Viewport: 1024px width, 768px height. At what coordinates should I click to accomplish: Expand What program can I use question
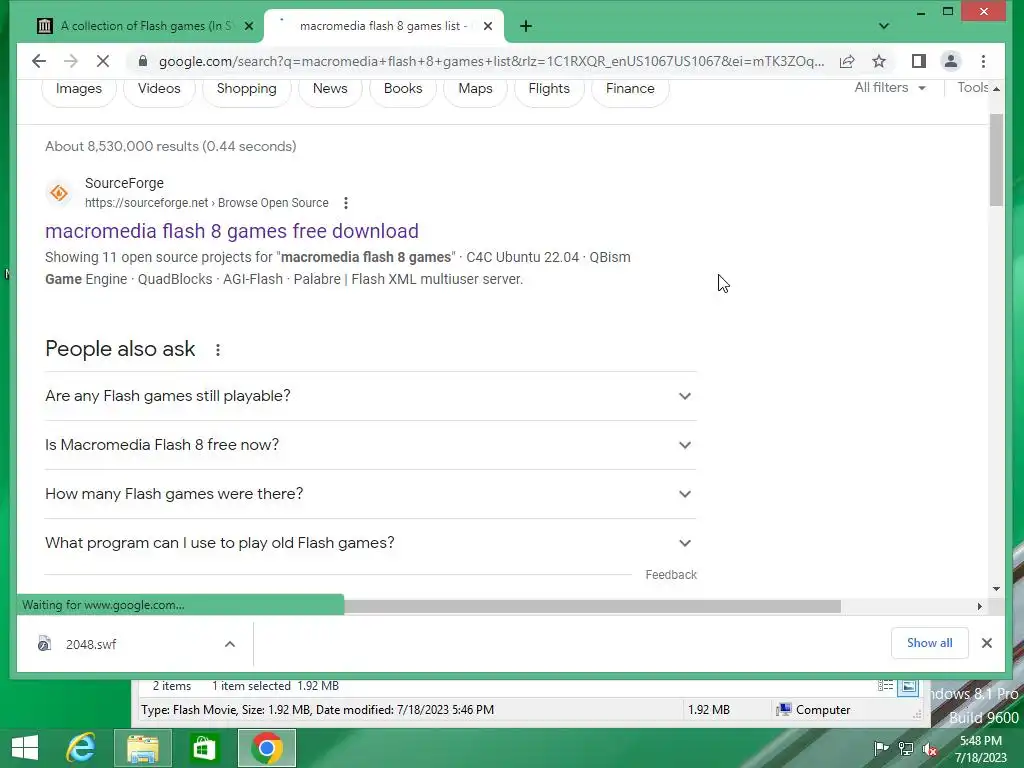pyautogui.click(x=370, y=543)
